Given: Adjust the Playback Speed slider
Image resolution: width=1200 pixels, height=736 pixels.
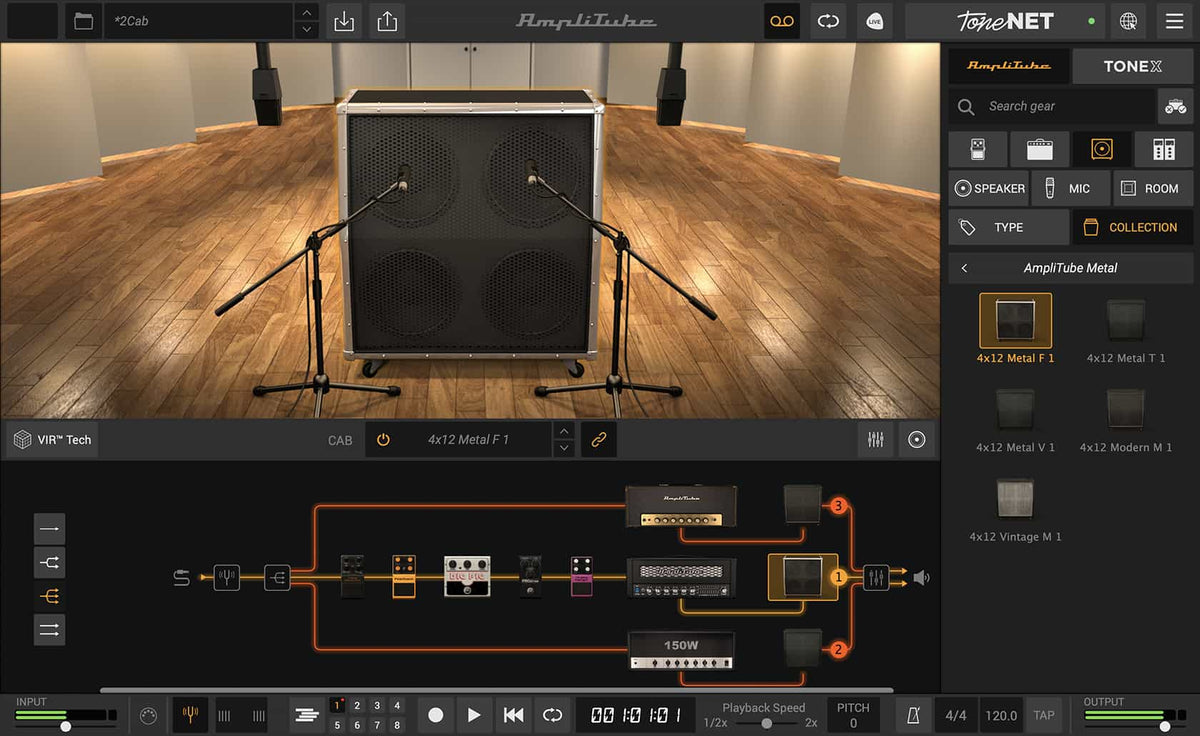Looking at the screenshot, I should (766, 723).
